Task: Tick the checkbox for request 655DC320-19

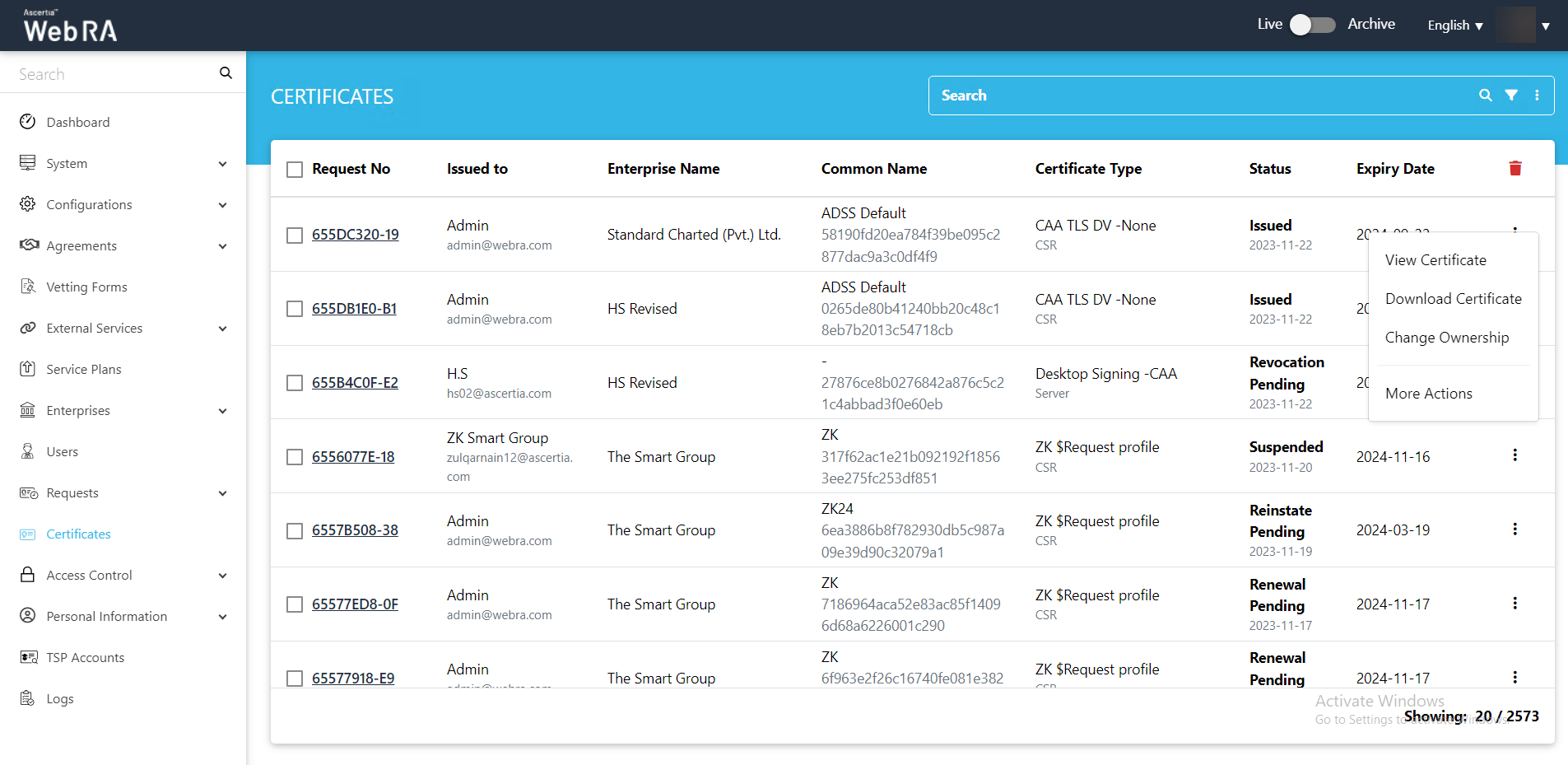Action: 295,236
